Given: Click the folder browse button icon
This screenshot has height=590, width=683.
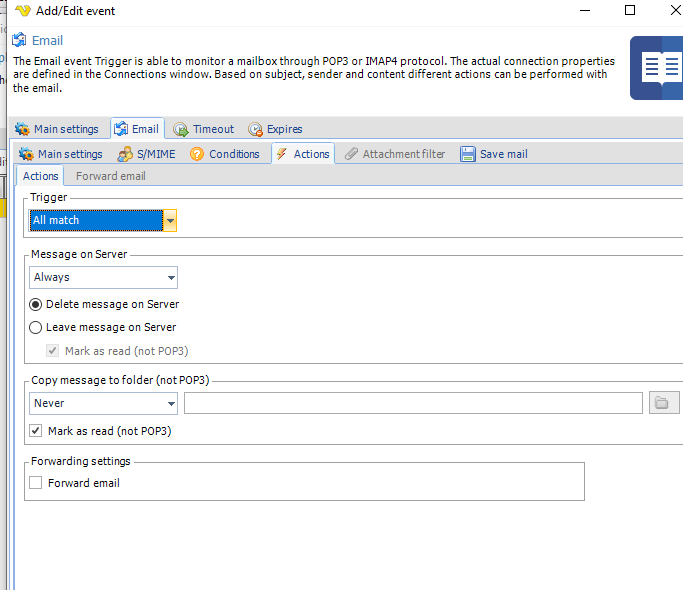Looking at the screenshot, I should pos(662,403).
